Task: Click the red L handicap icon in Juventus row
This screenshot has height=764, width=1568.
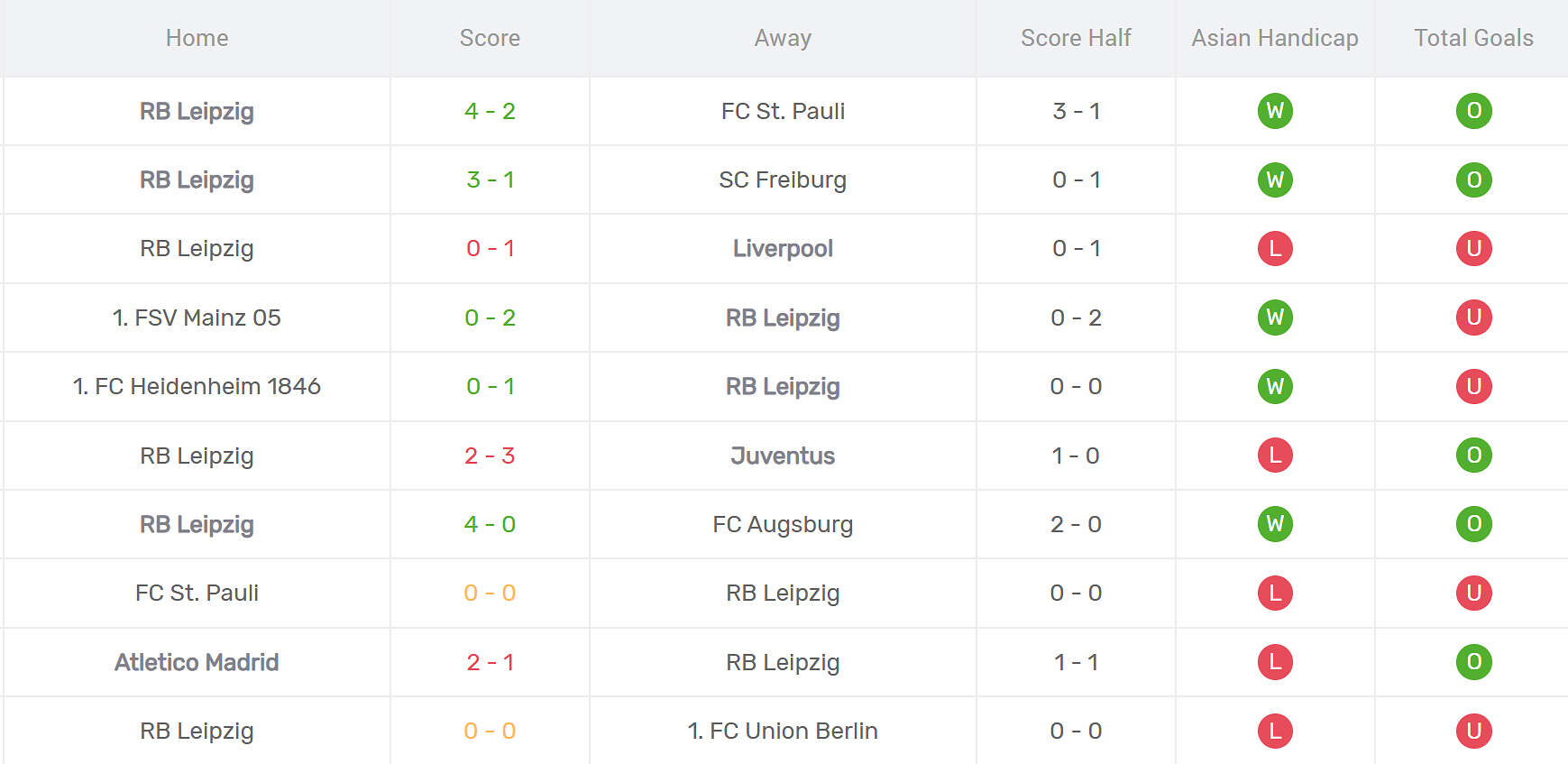Action: (1275, 456)
